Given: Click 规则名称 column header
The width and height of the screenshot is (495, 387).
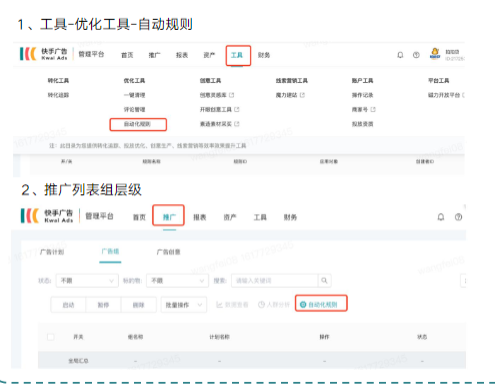Looking at the screenshot, I should tap(152, 161).
